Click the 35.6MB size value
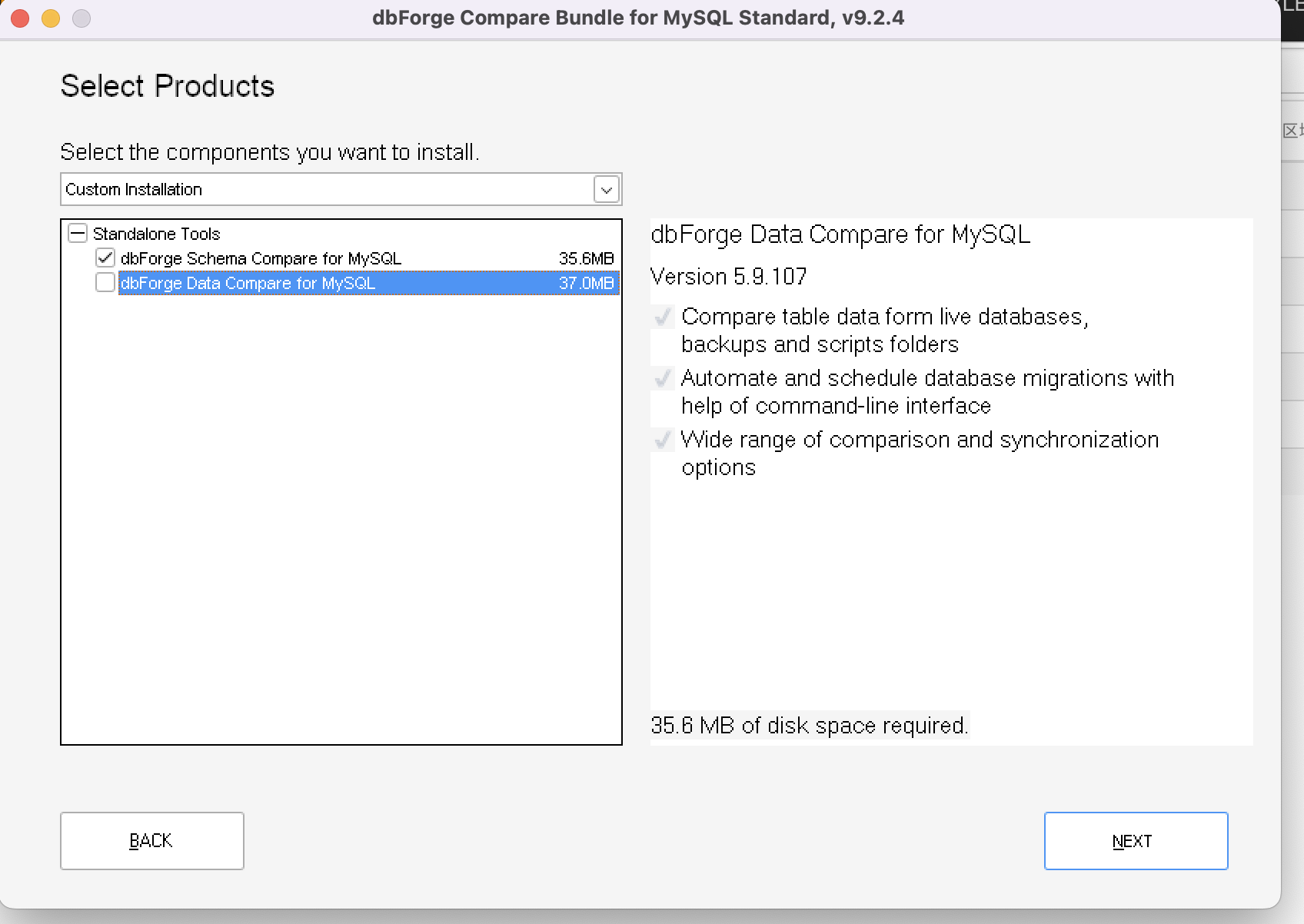This screenshot has width=1304, height=924. (587, 258)
